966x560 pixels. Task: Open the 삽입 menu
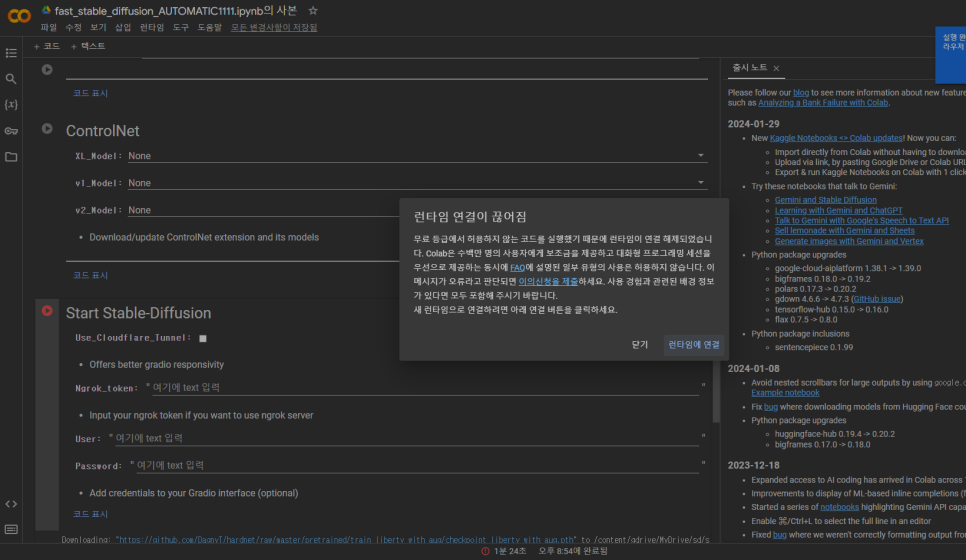[123, 27]
